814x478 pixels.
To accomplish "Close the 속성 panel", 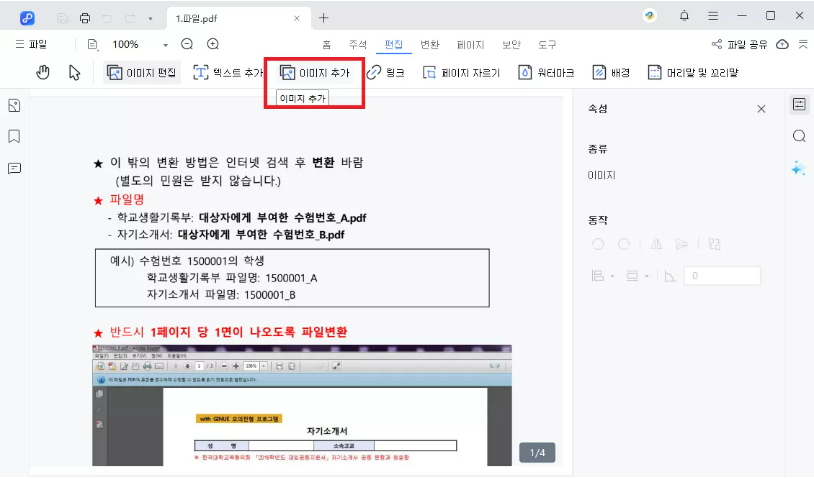I will (x=761, y=109).
